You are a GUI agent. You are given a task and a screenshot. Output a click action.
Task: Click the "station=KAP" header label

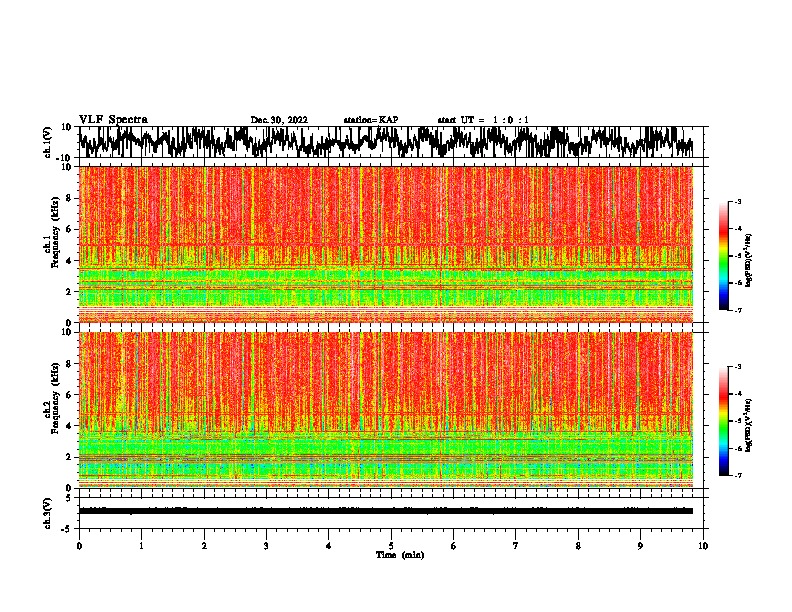pos(371,120)
